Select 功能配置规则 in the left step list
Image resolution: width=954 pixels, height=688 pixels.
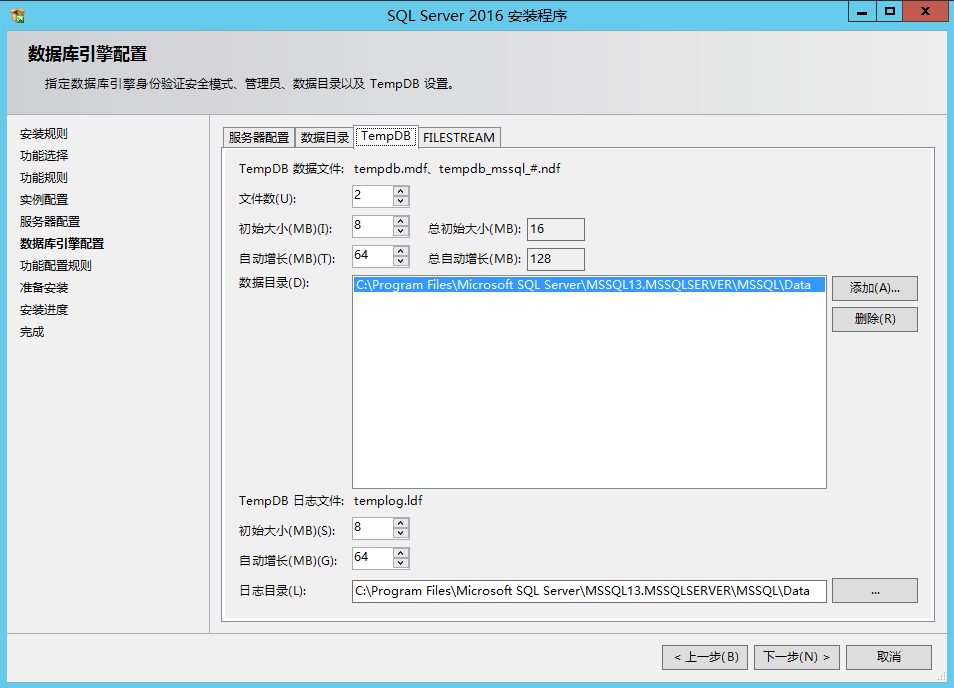(x=56, y=266)
